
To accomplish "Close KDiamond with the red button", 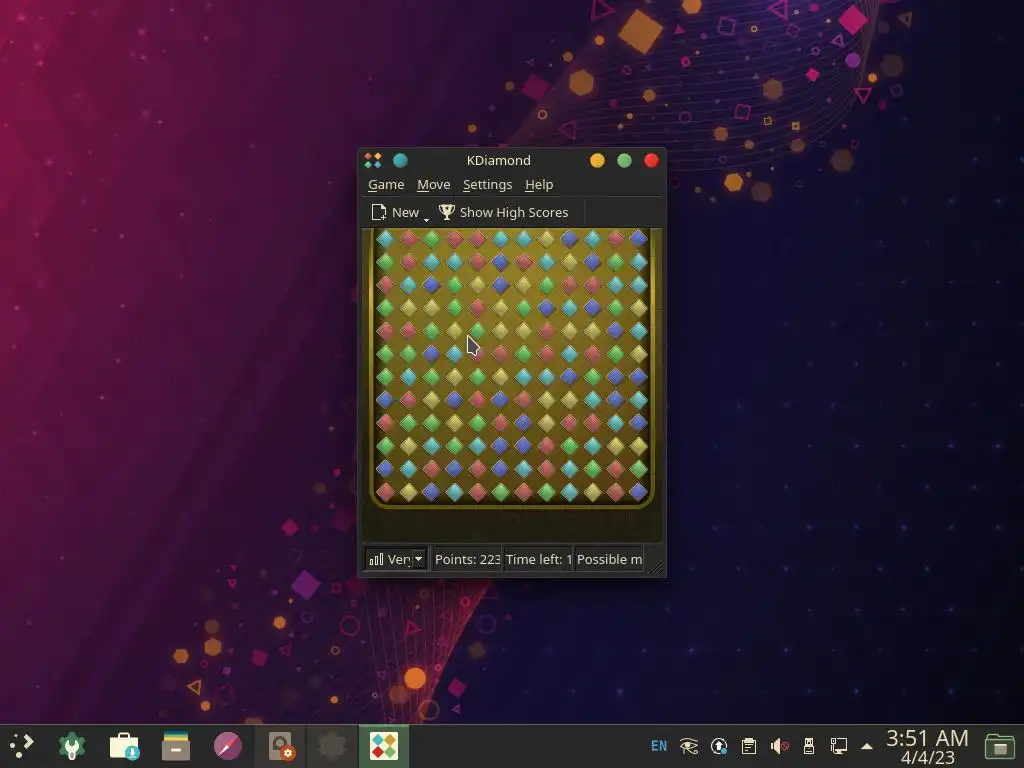I will coord(651,161).
